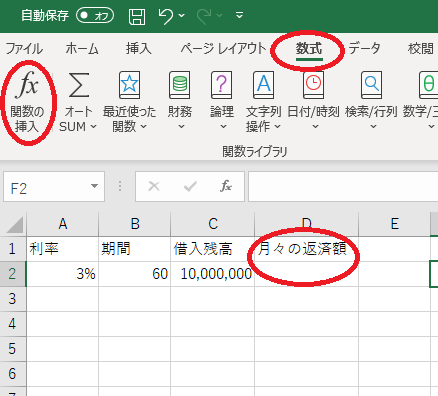Expand the AutoSum (オートSUM) dropdown arrow
The height and width of the screenshot is (396, 438).
point(94,127)
